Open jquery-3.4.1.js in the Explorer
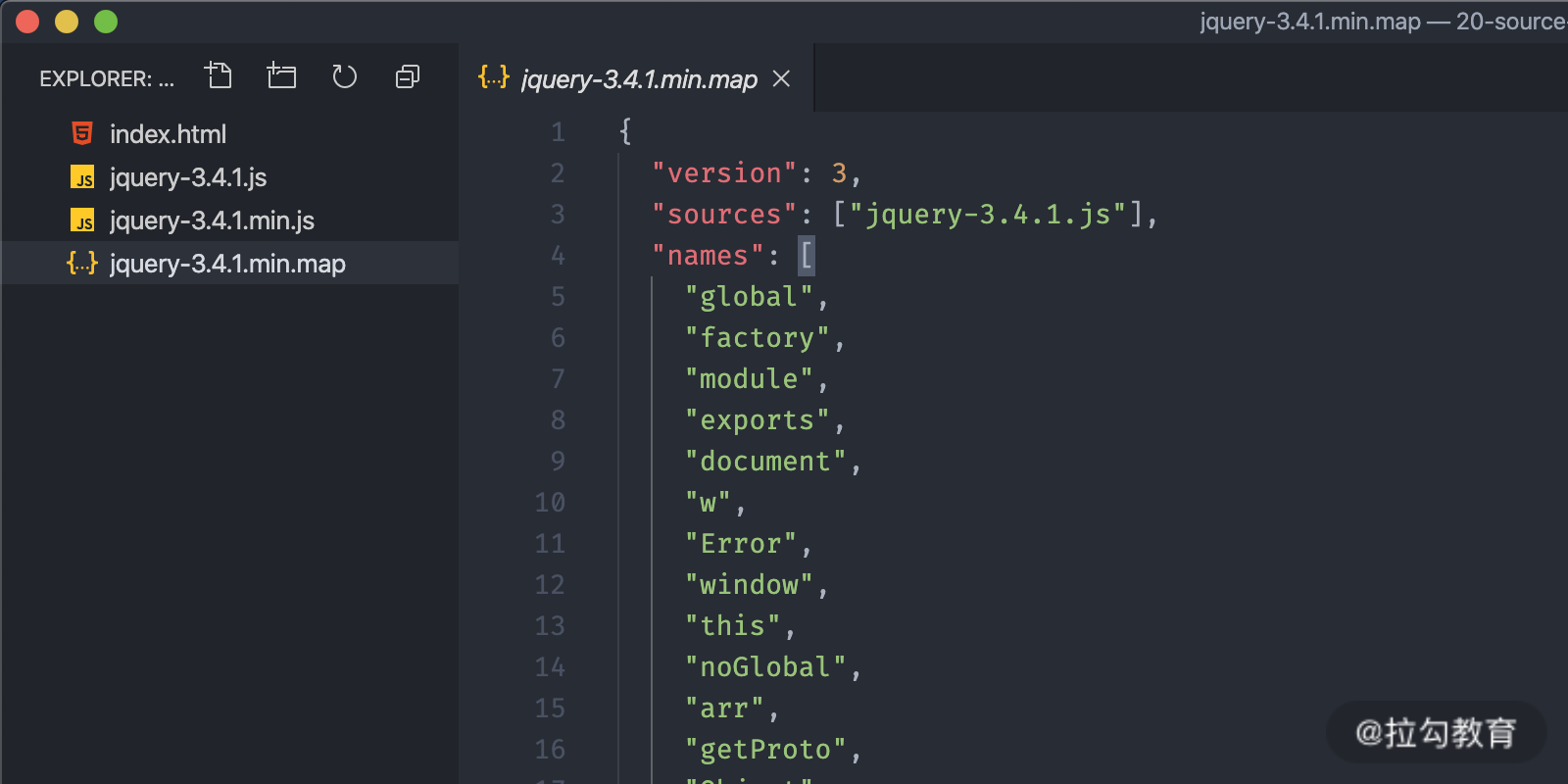The width and height of the screenshot is (1568, 784). coord(230,177)
